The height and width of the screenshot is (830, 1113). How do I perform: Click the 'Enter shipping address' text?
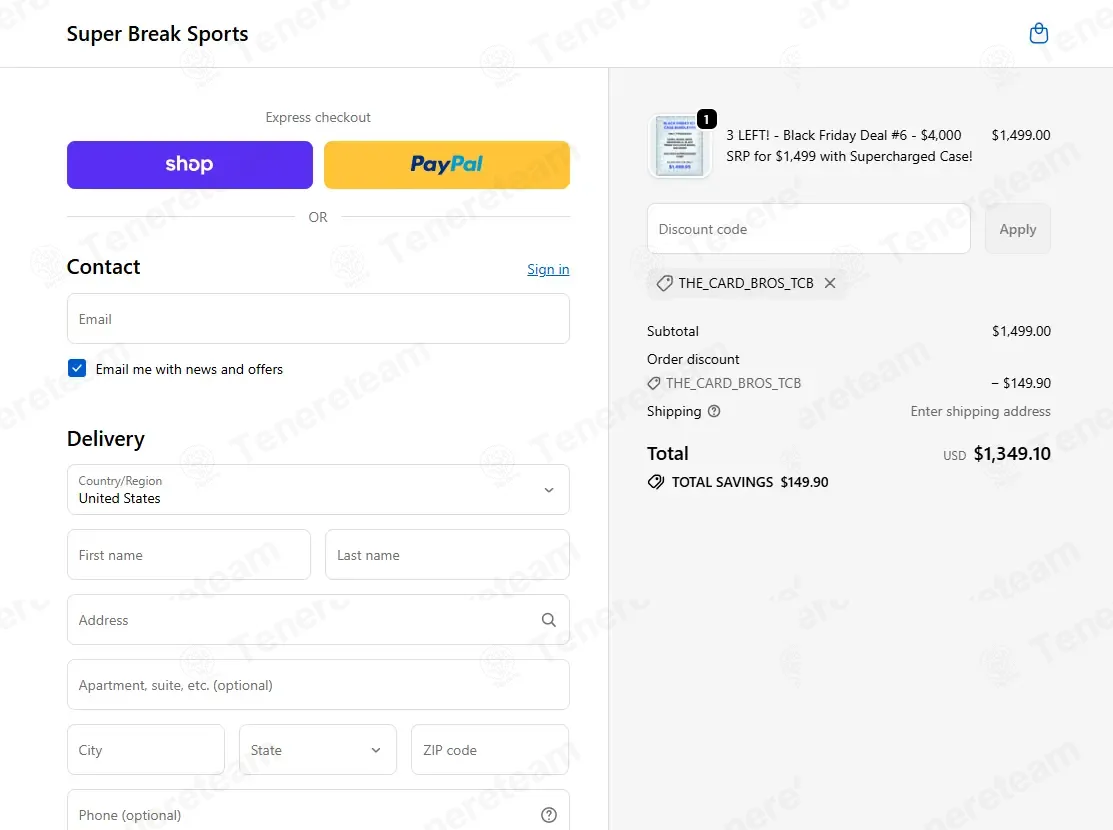[x=980, y=411]
